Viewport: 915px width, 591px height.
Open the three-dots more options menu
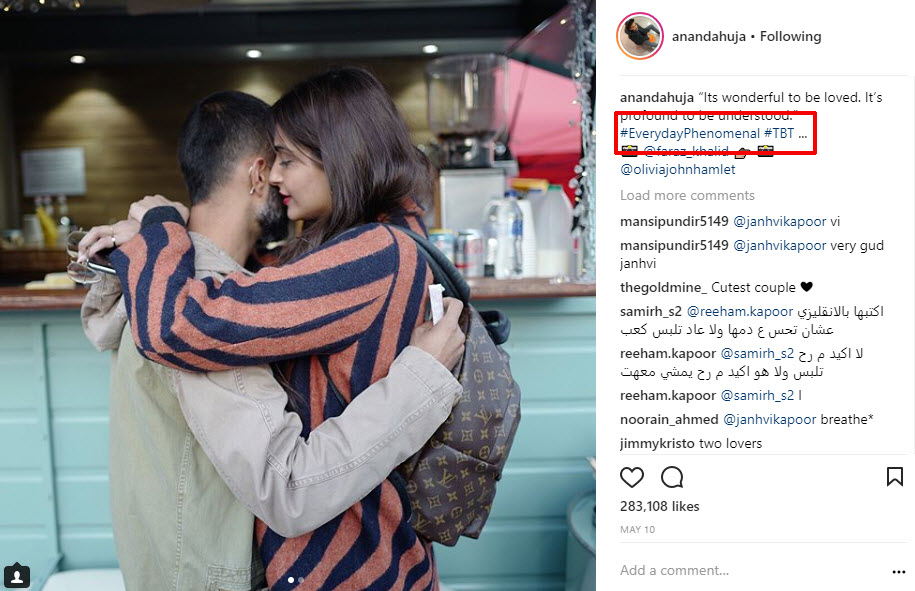tap(899, 572)
